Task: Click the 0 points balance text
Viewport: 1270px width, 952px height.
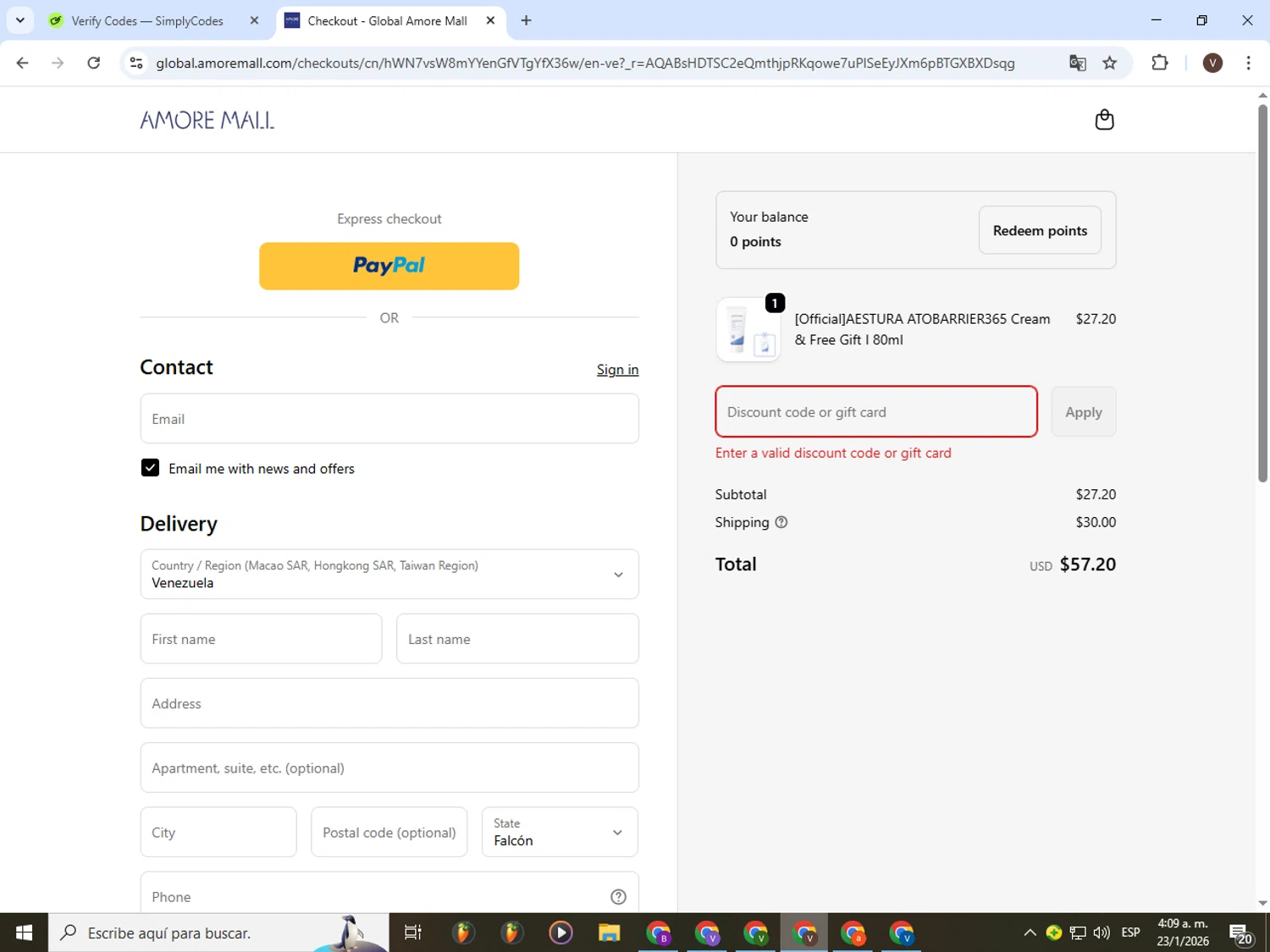Action: click(x=755, y=241)
